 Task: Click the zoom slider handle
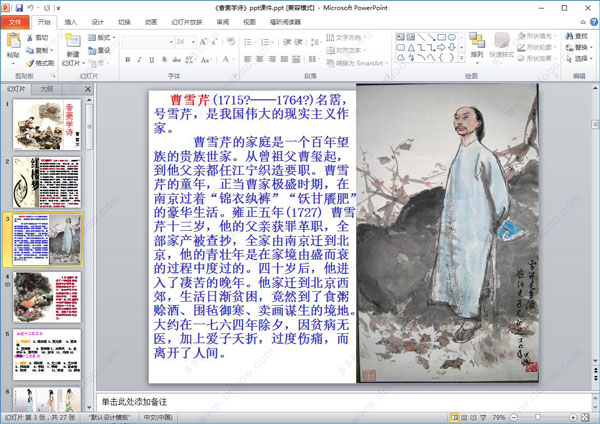538,417
